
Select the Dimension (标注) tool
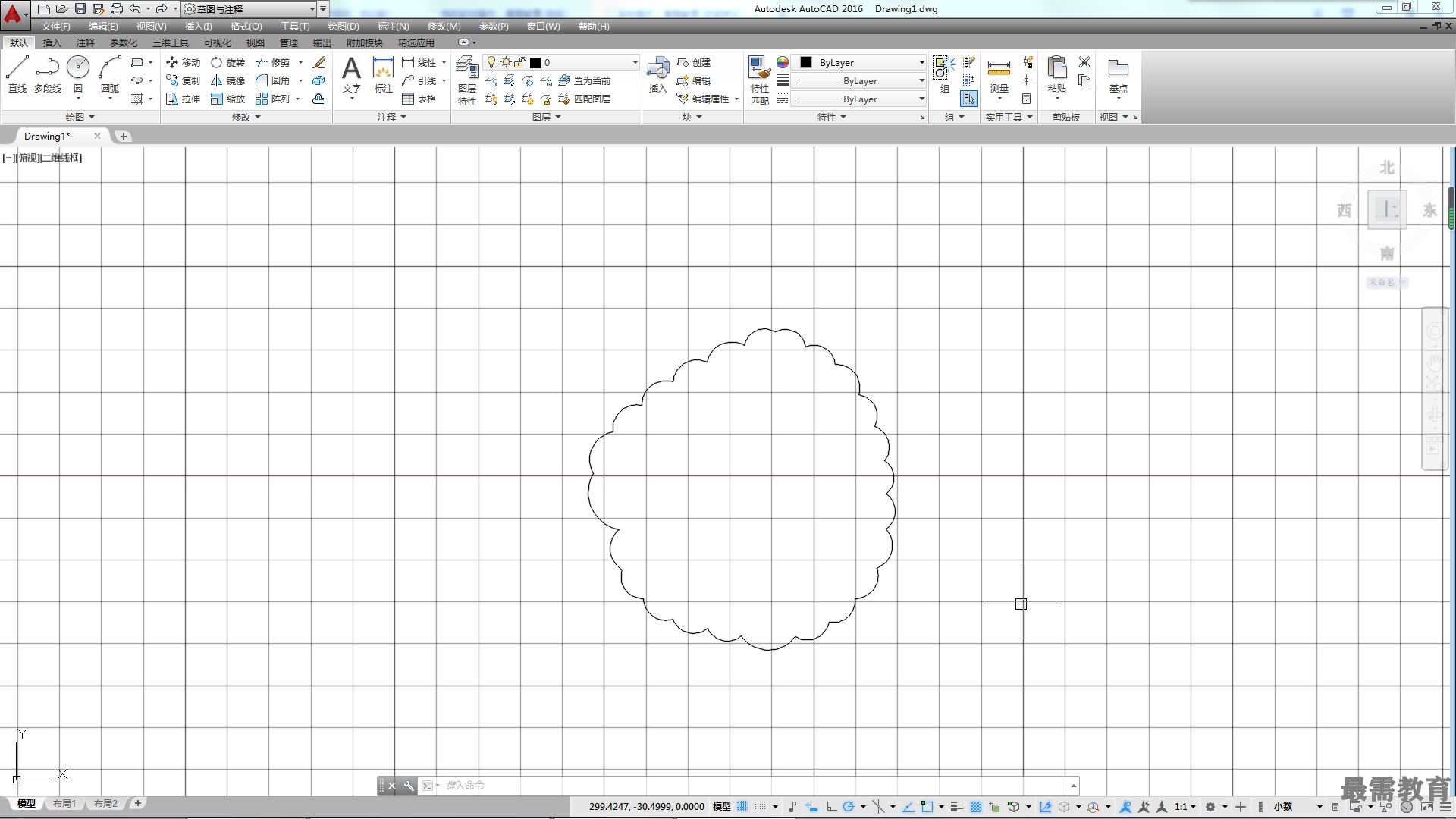click(384, 74)
